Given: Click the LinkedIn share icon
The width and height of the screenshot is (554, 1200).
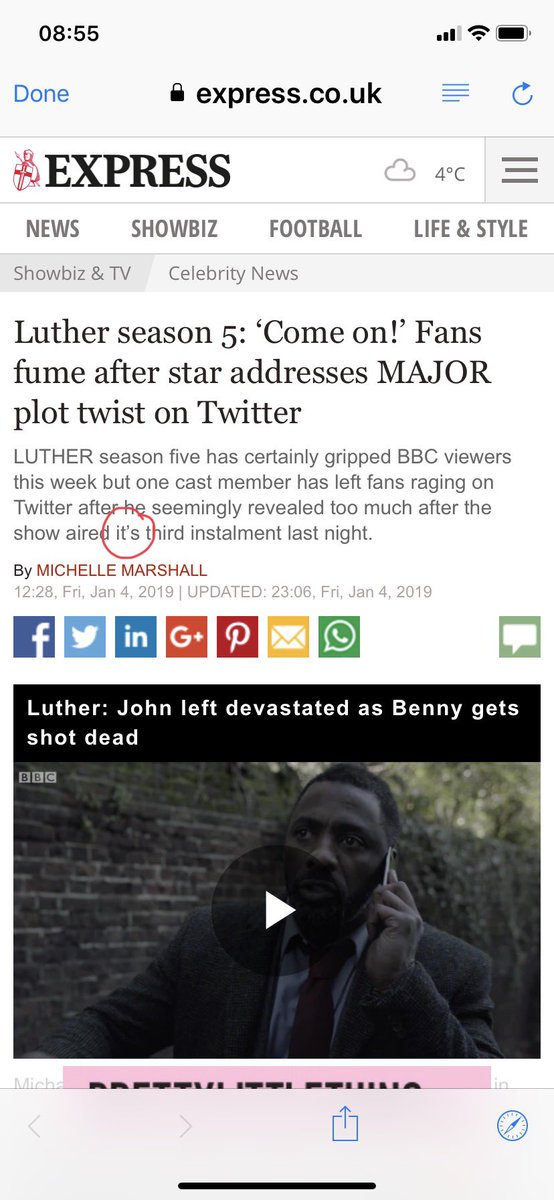Looking at the screenshot, I should coord(136,637).
